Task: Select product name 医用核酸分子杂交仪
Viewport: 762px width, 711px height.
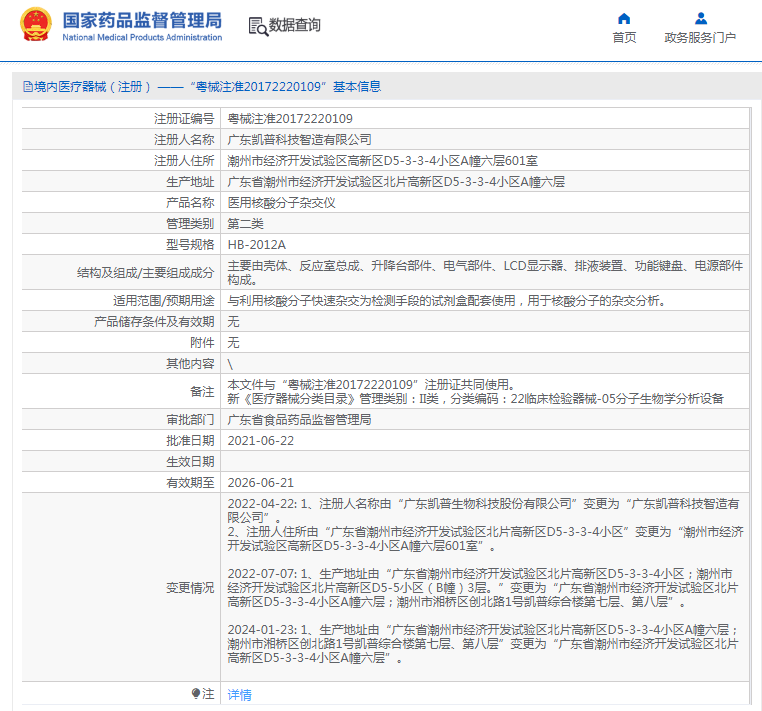Action: coord(281,203)
